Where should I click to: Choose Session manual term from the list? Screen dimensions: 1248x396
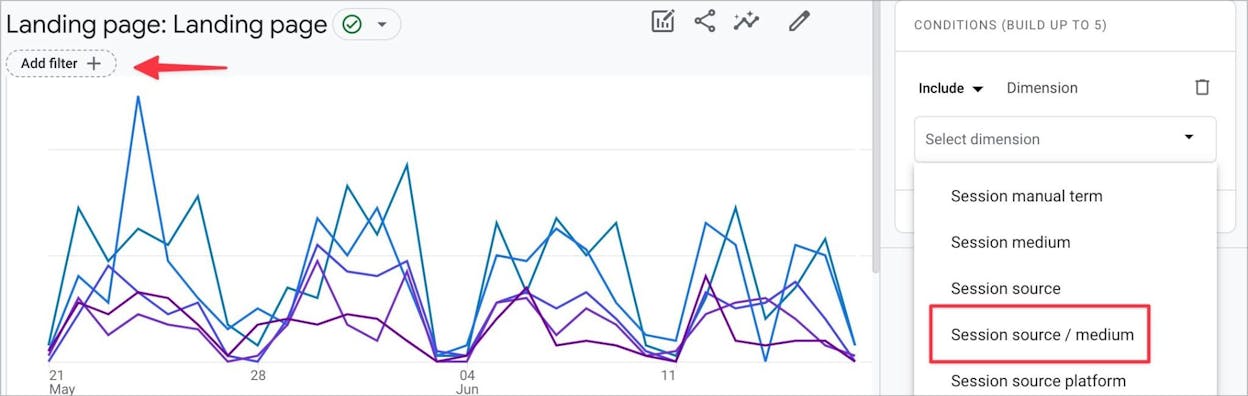(x=1065, y=196)
